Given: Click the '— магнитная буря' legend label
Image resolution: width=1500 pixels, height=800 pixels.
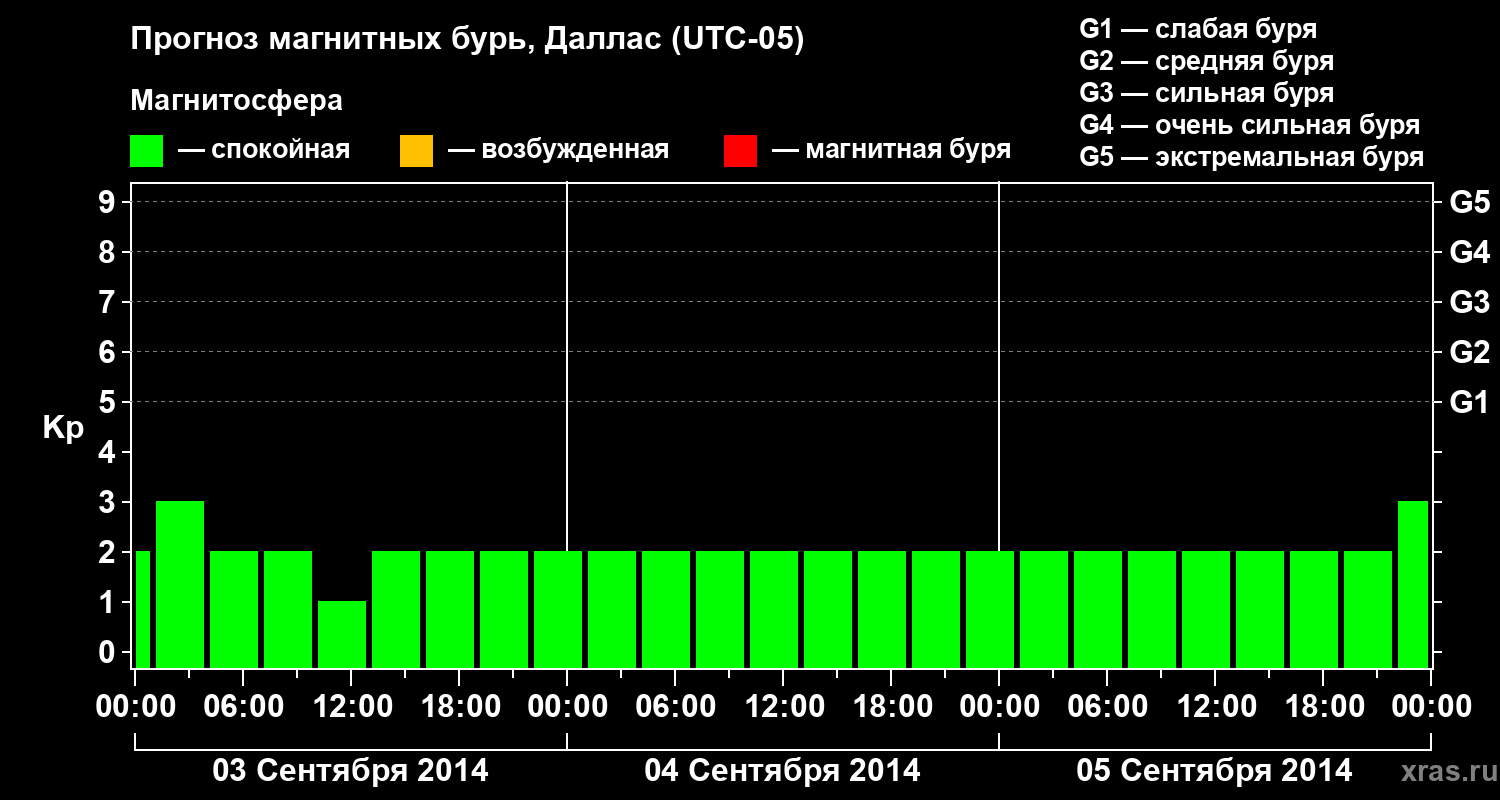Looking at the screenshot, I should click(x=891, y=150).
